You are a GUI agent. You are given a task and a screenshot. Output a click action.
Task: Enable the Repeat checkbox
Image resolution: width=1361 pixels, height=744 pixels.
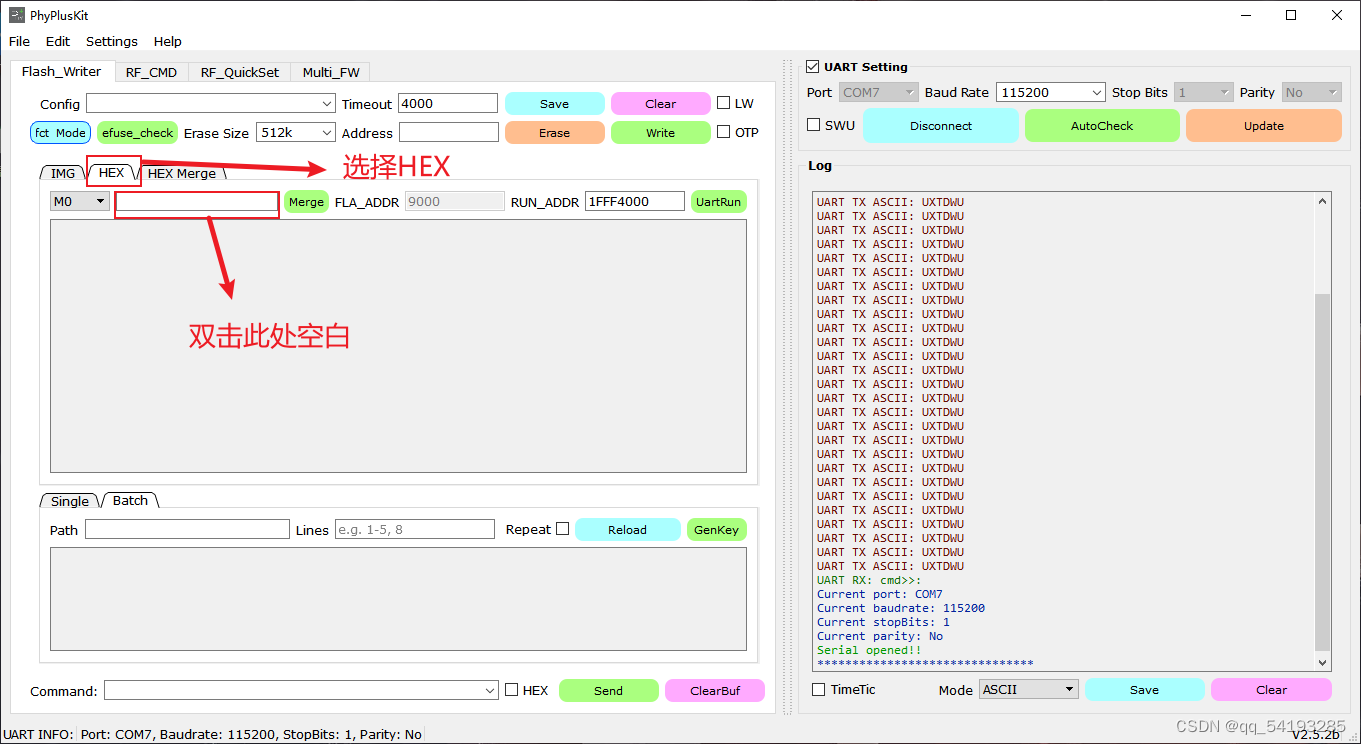[562, 529]
